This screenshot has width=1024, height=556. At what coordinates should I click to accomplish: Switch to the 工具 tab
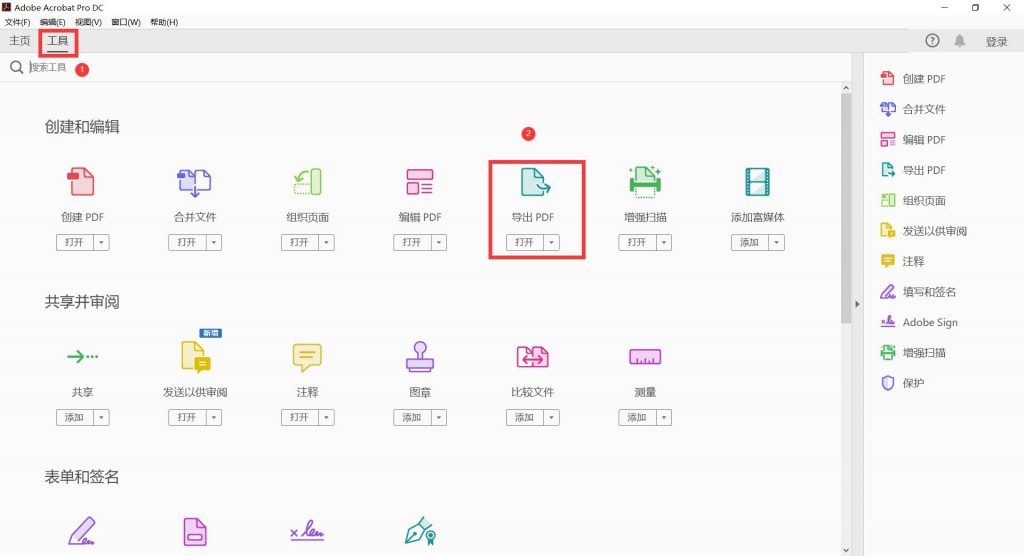tap(57, 41)
